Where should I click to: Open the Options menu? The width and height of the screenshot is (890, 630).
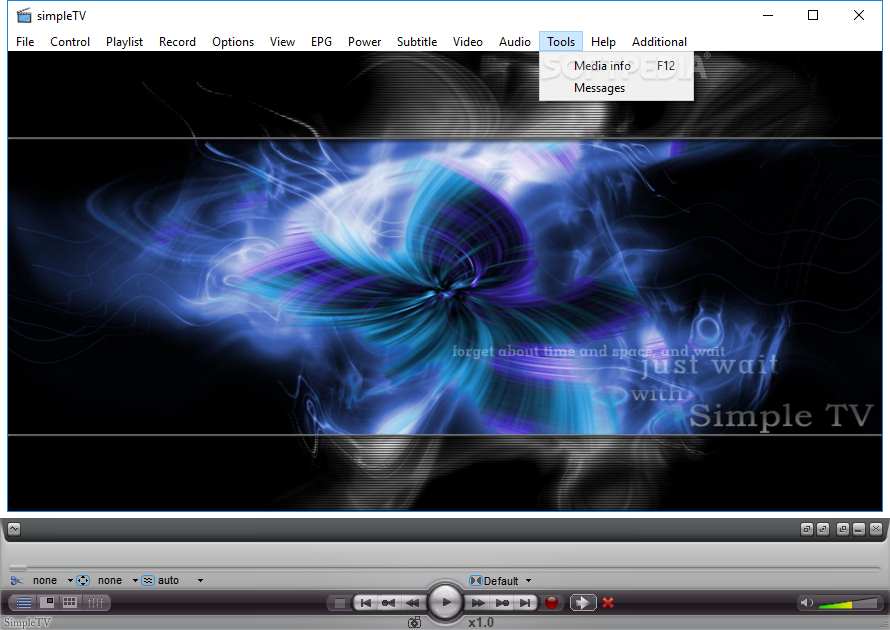pyautogui.click(x=233, y=41)
